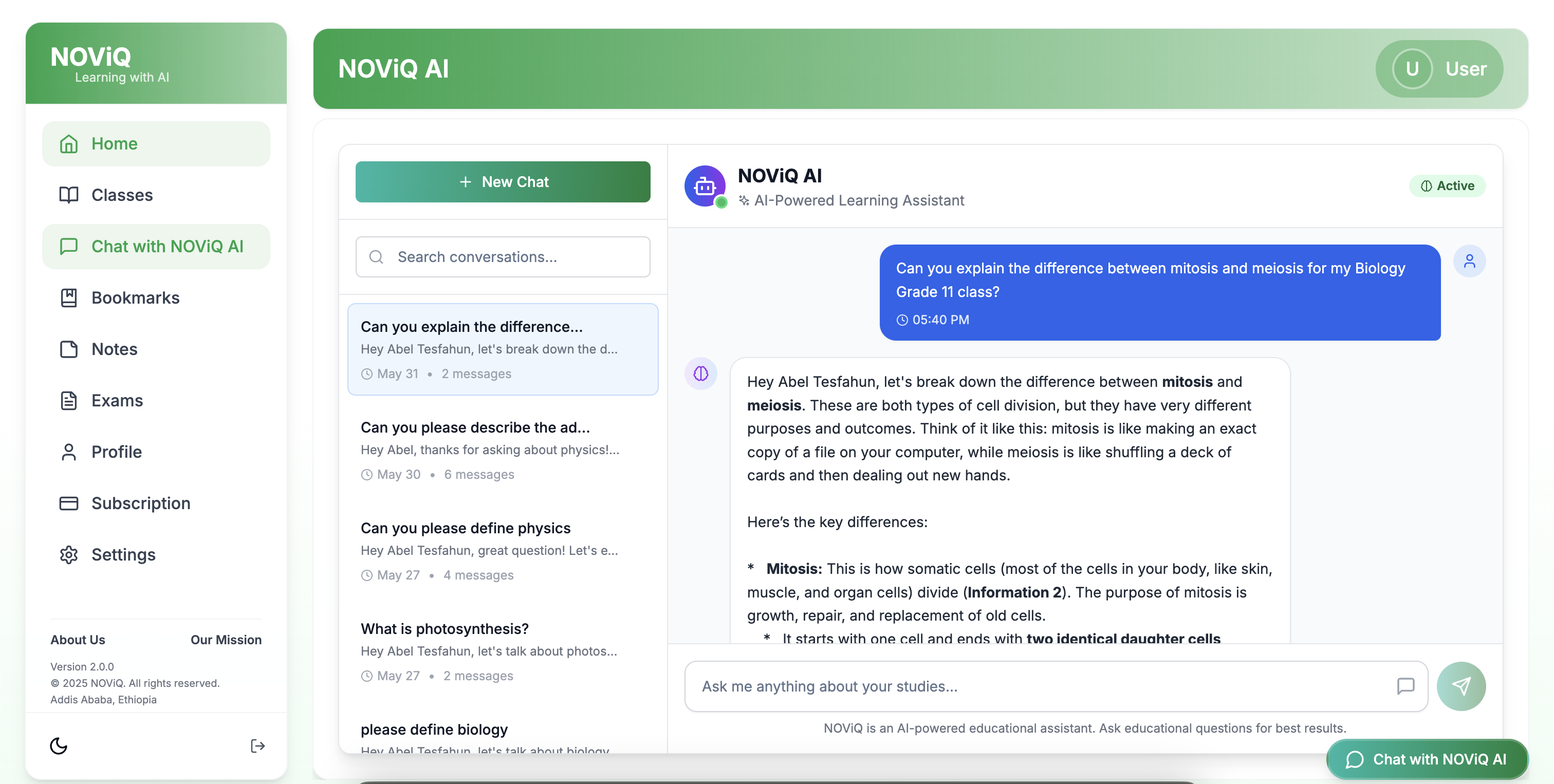
Task: Open Classes via the book icon
Action: tap(69, 195)
